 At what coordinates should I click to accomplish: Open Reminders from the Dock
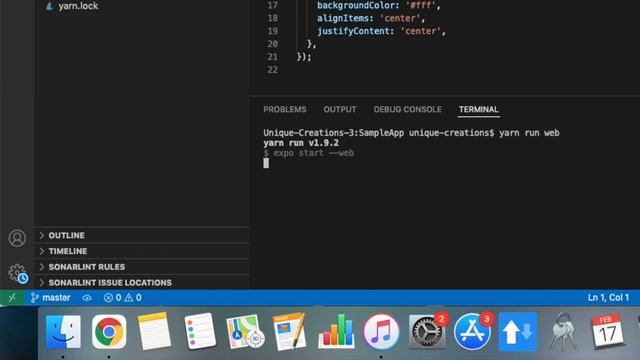point(200,331)
